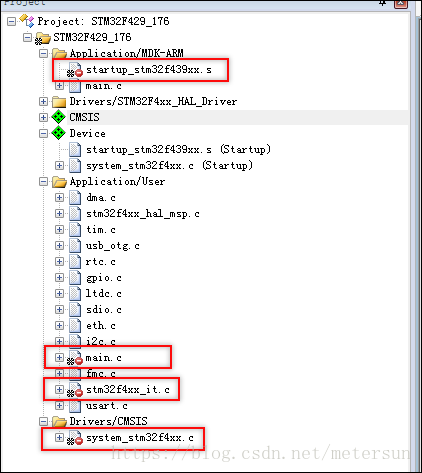The width and height of the screenshot is (422, 473).
Task: Click the rtc.c file icon
Action: (75, 261)
